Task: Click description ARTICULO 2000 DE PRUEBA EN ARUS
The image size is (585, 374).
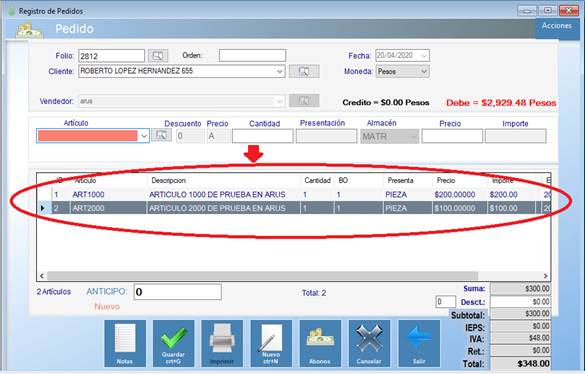Action: (x=217, y=208)
